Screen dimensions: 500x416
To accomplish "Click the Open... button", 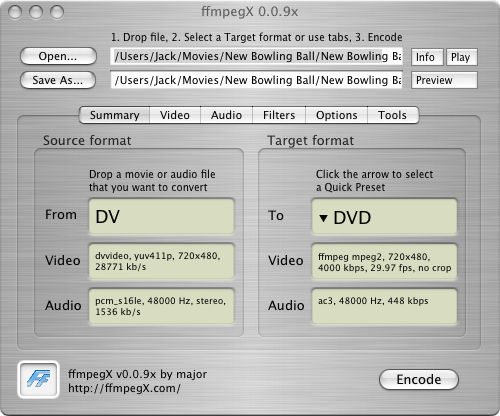I will 58,56.
